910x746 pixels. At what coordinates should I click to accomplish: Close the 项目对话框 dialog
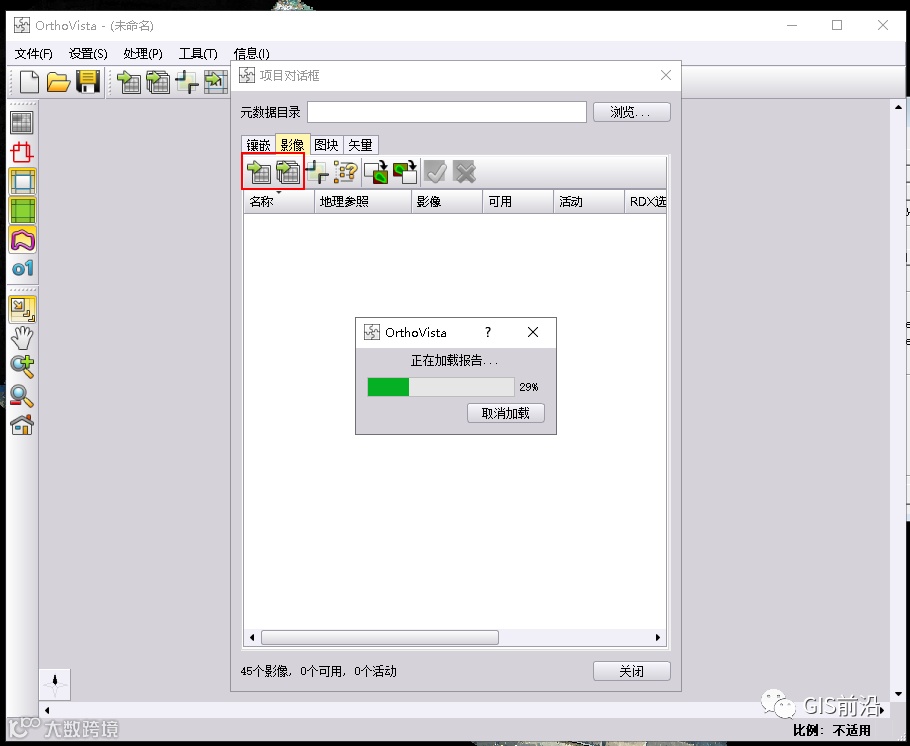pyautogui.click(x=666, y=75)
